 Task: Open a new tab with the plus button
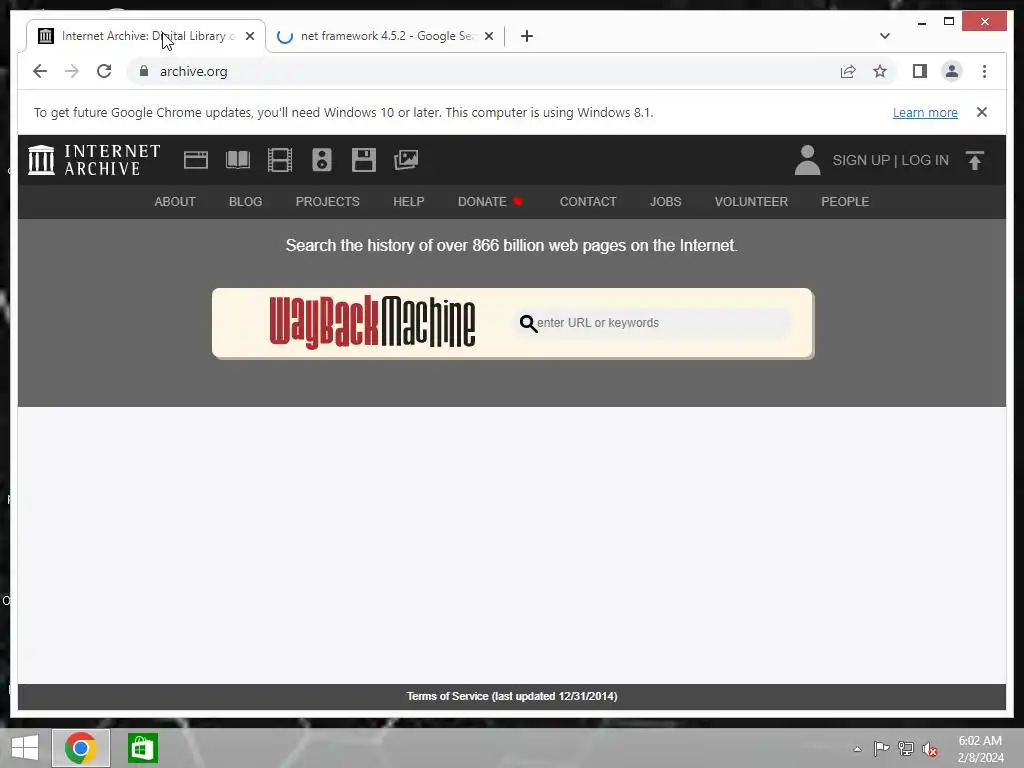click(527, 36)
